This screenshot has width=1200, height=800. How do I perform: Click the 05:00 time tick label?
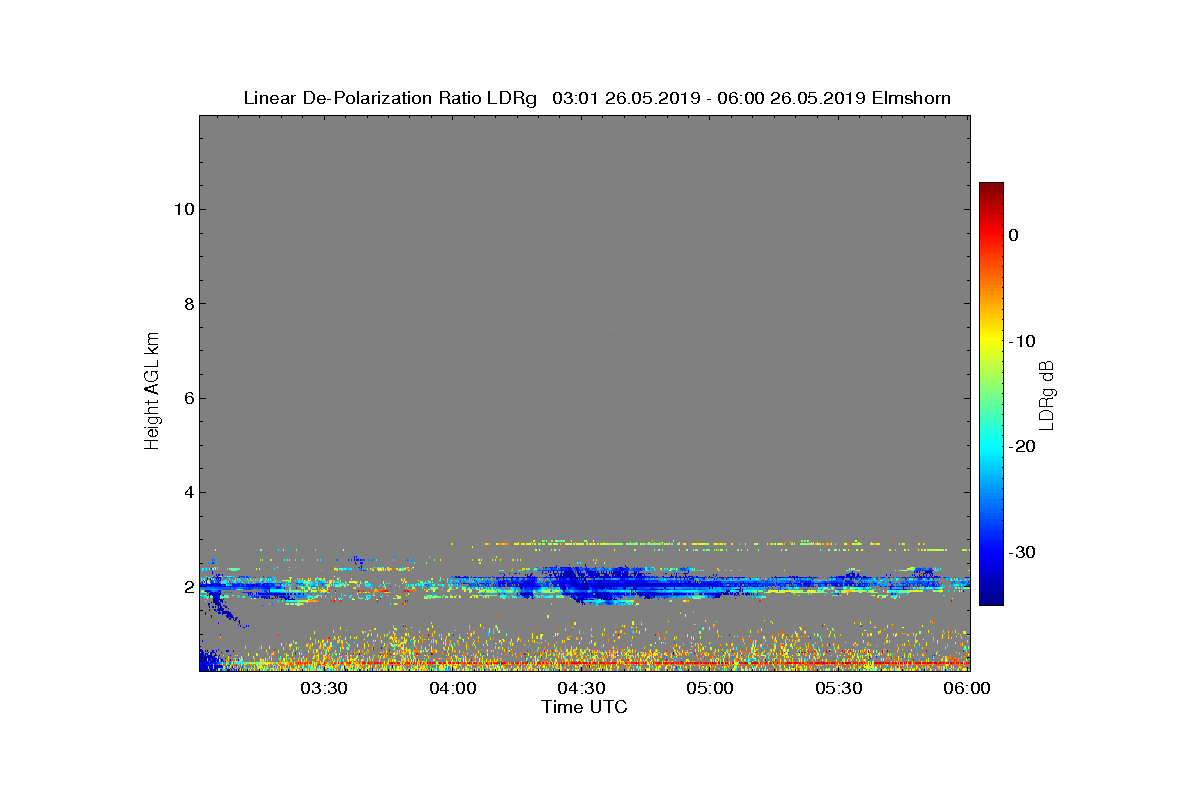pos(711,688)
